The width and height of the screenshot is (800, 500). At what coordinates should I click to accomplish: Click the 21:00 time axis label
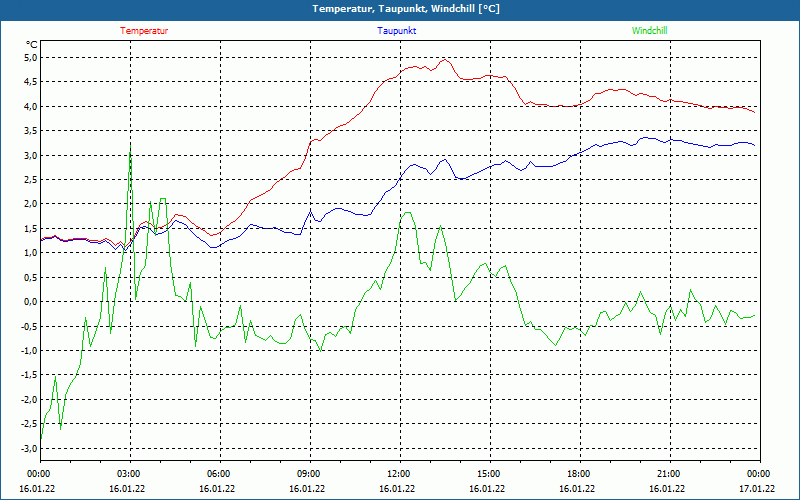(670, 474)
